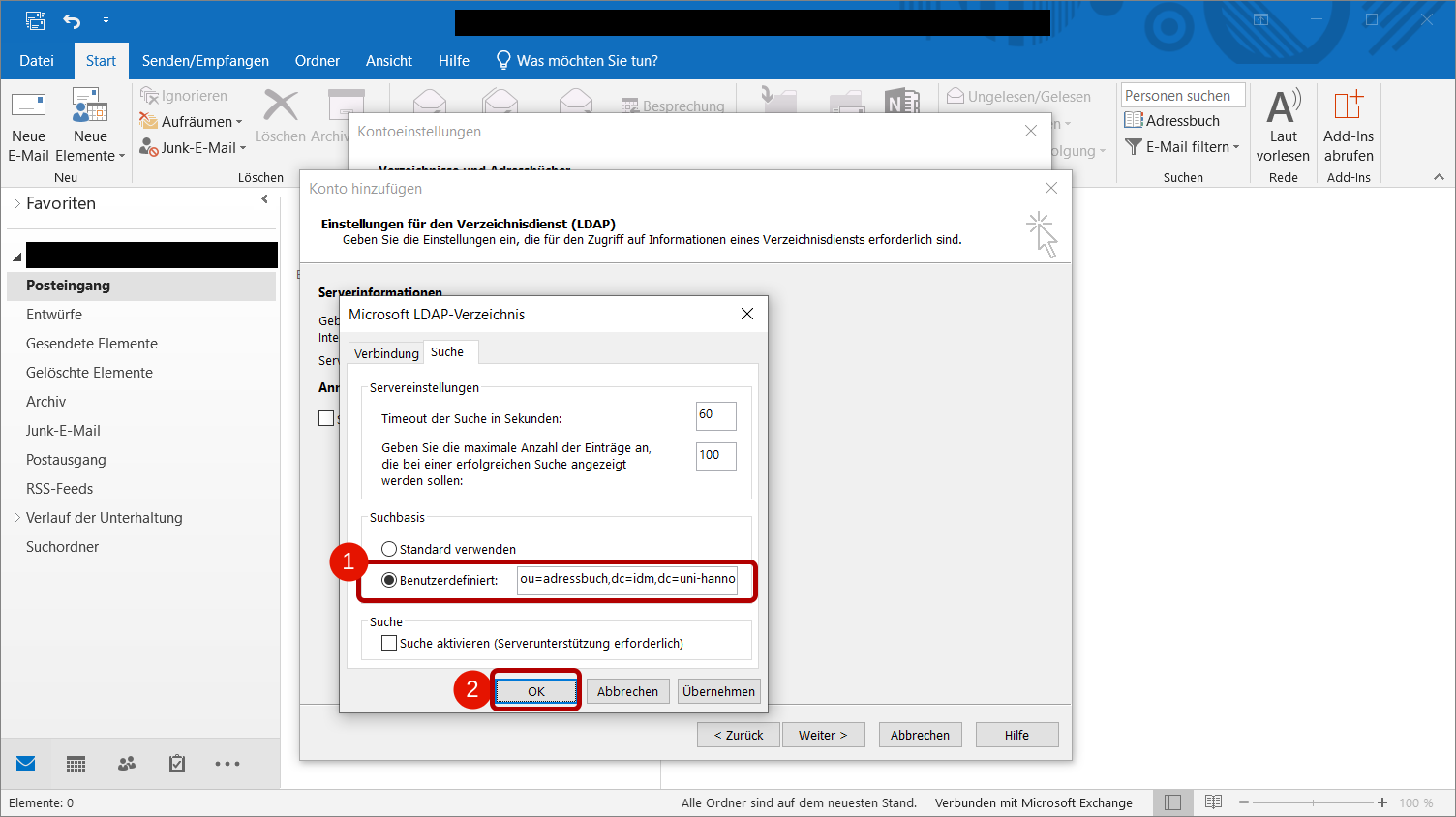Expand the Favoriten section

(16, 203)
